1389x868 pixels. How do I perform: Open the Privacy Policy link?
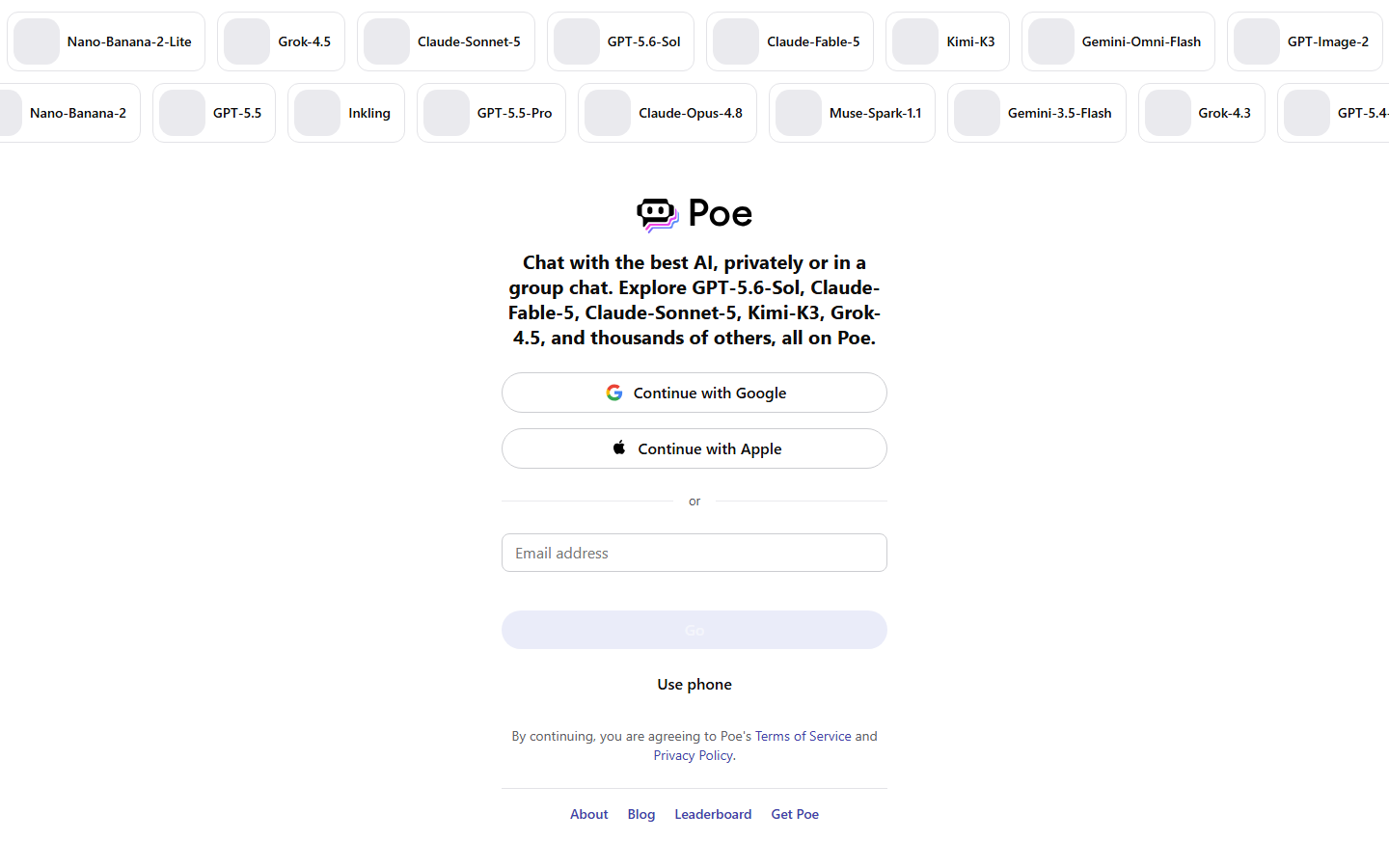[x=694, y=755]
